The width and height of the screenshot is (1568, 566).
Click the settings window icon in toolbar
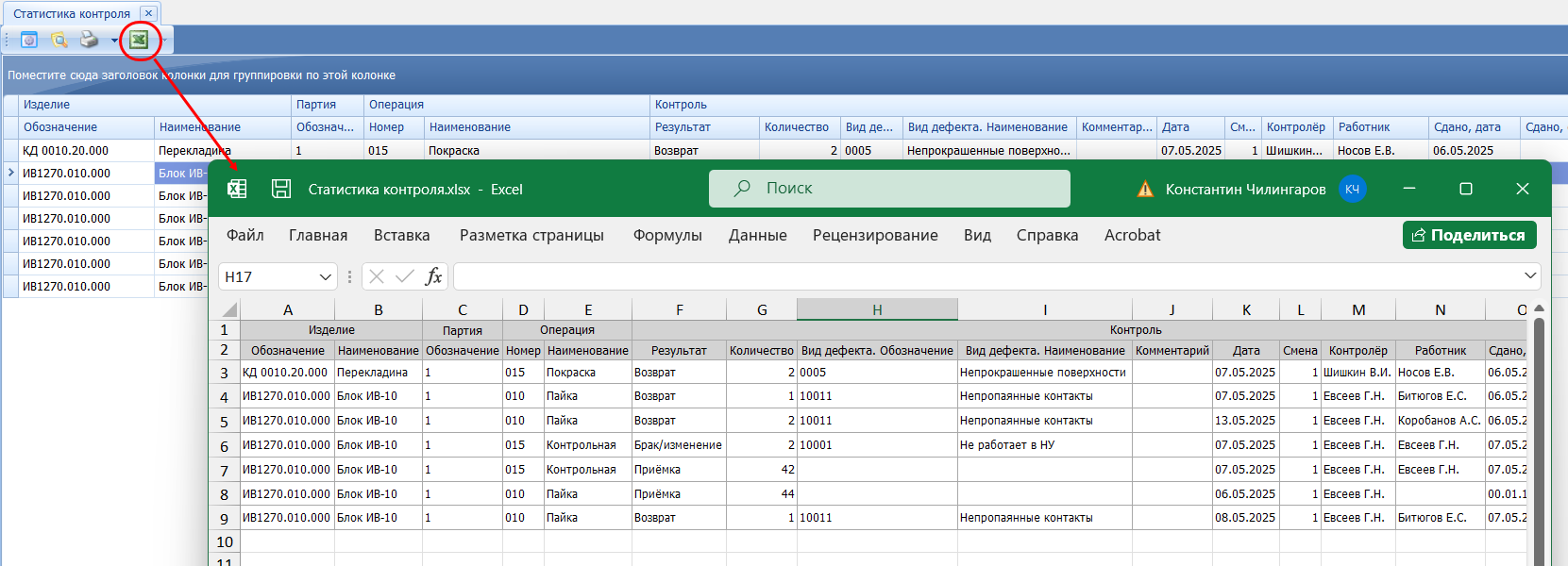(29, 40)
